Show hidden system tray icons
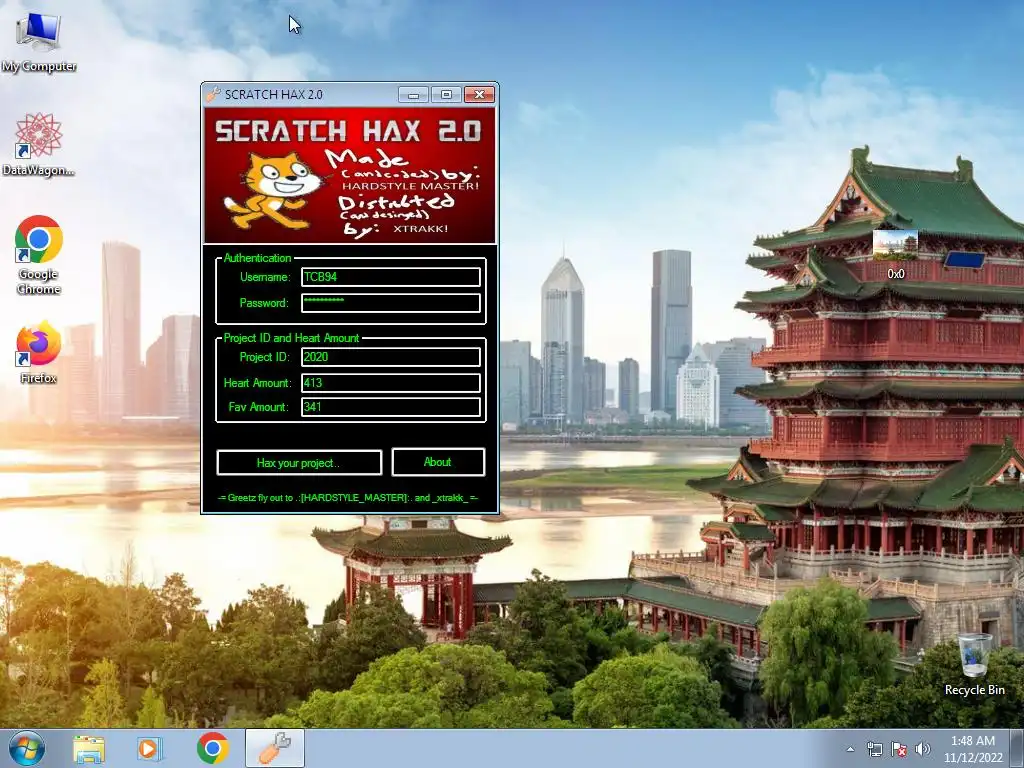 tap(850, 750)
